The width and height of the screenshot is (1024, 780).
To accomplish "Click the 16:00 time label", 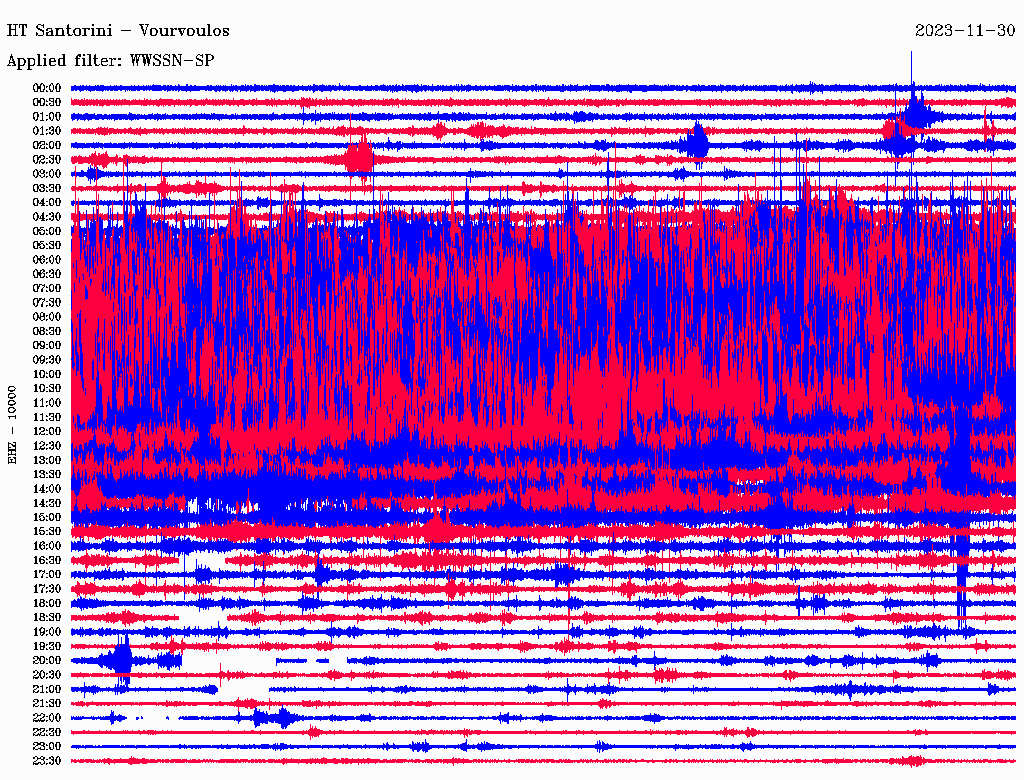I will tap(47, 546).
